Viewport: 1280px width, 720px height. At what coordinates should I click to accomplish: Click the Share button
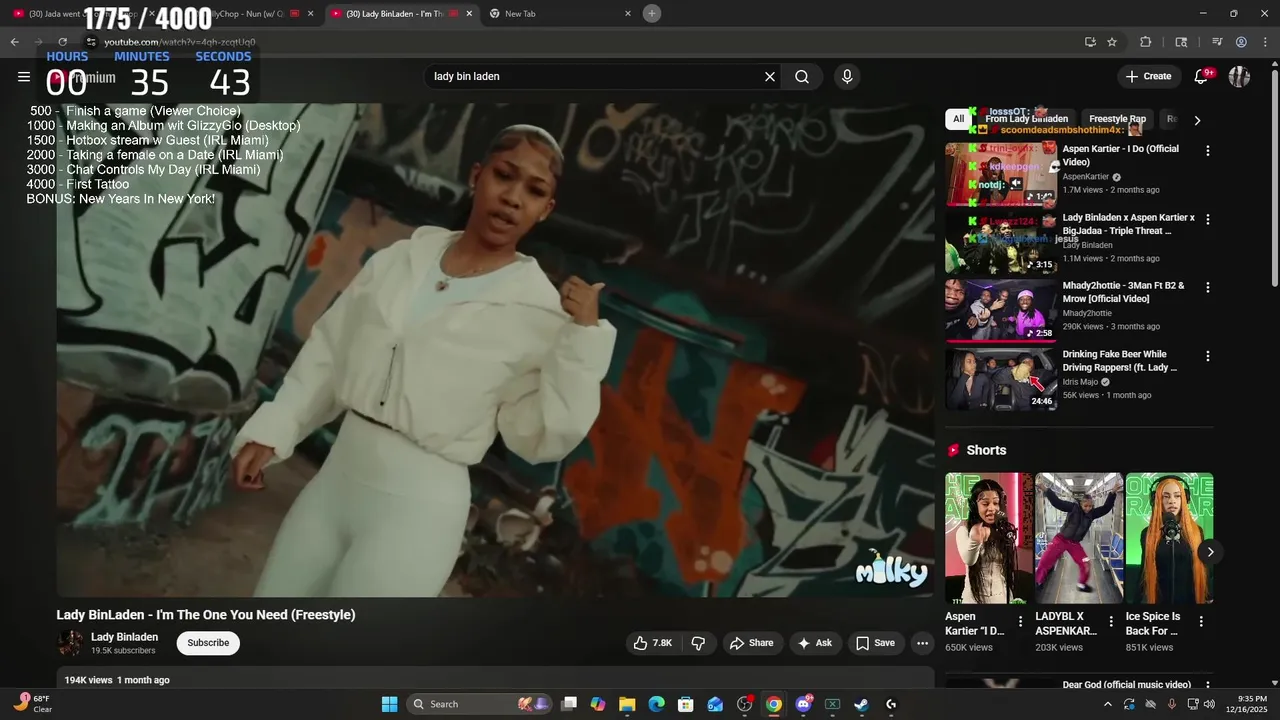(751, 643)
